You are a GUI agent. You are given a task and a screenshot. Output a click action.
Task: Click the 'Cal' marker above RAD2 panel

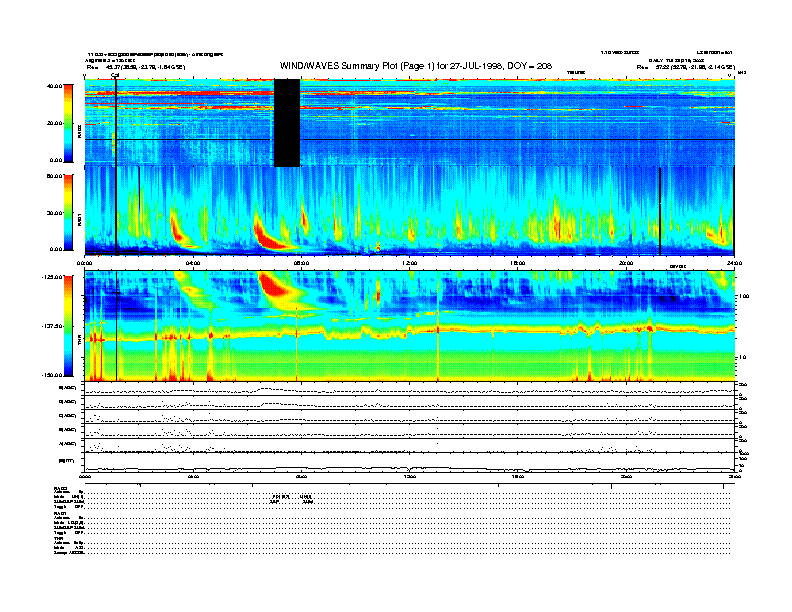115,75
